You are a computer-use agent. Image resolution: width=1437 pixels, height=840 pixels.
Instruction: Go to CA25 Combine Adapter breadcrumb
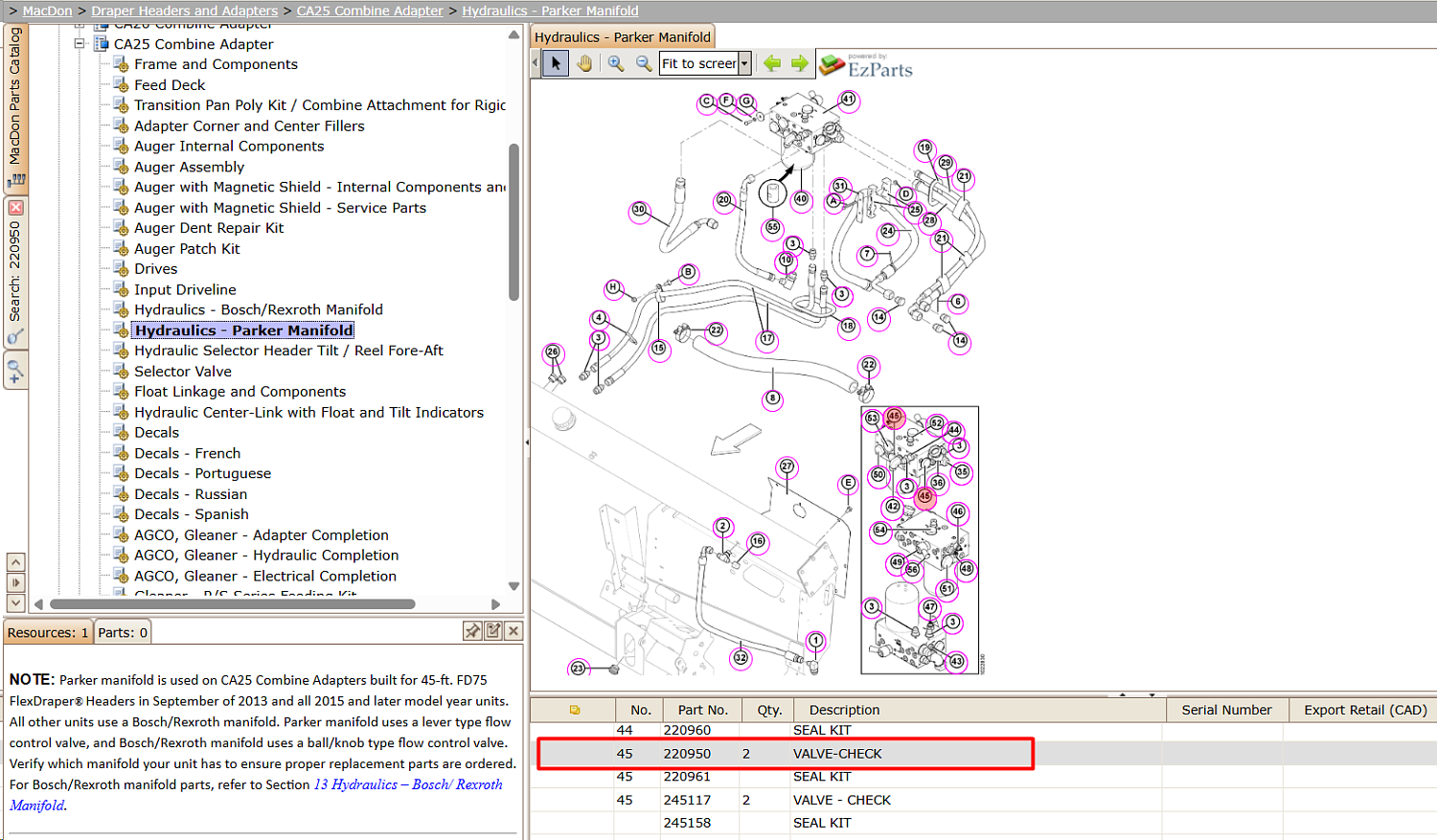pos(370,11)
